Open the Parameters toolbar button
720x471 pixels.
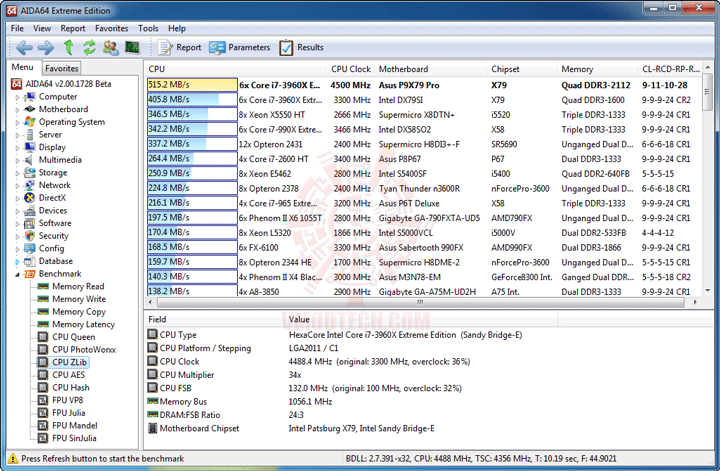[x=239, y=47]
